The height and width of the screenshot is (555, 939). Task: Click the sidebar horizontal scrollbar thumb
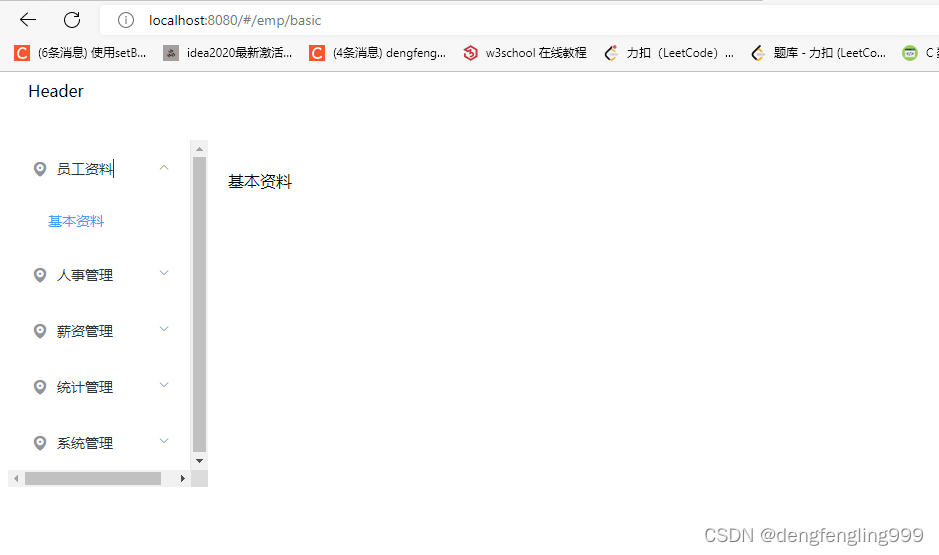pyautogui.click(x=93, y=478)
